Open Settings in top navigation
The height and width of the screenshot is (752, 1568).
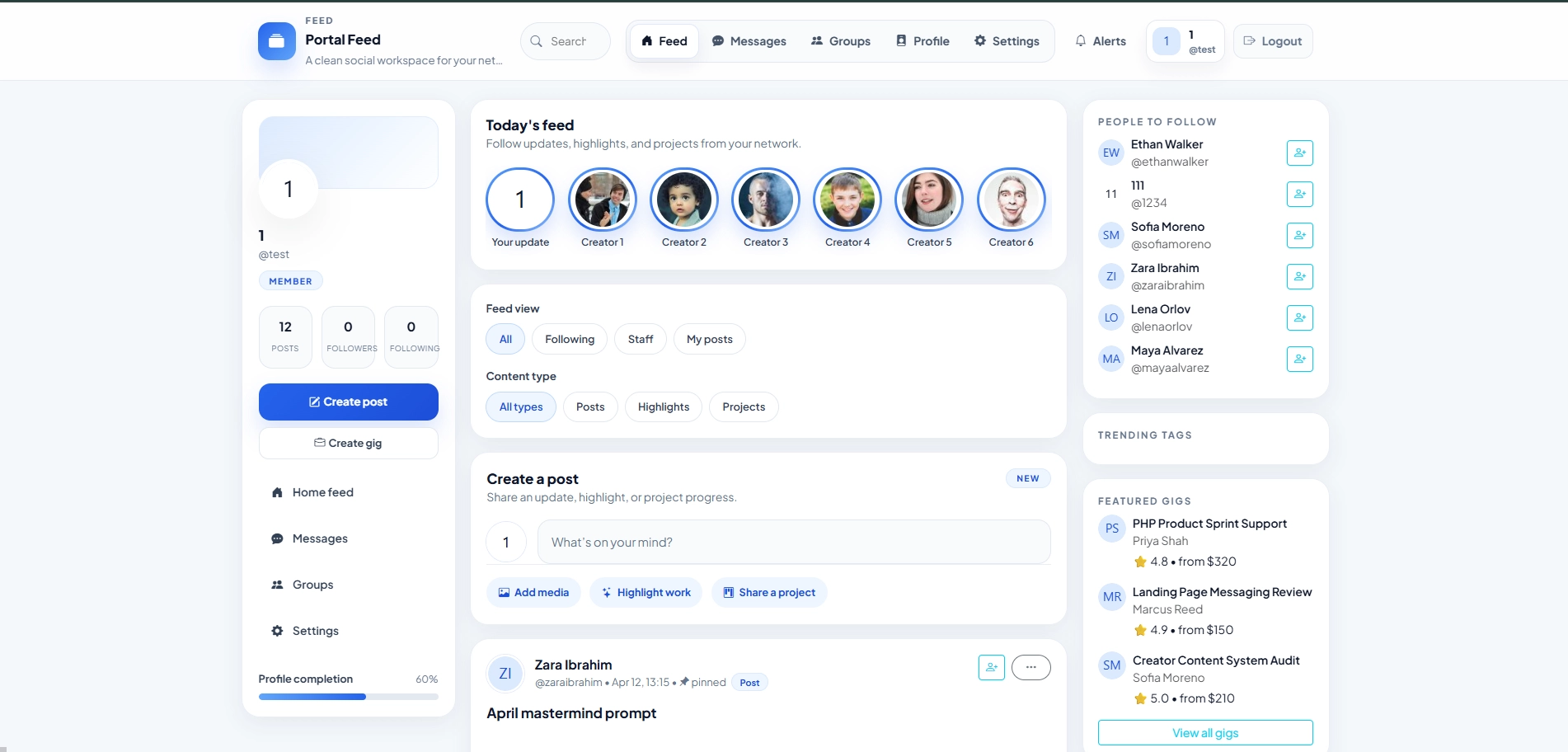point(1007,41)
